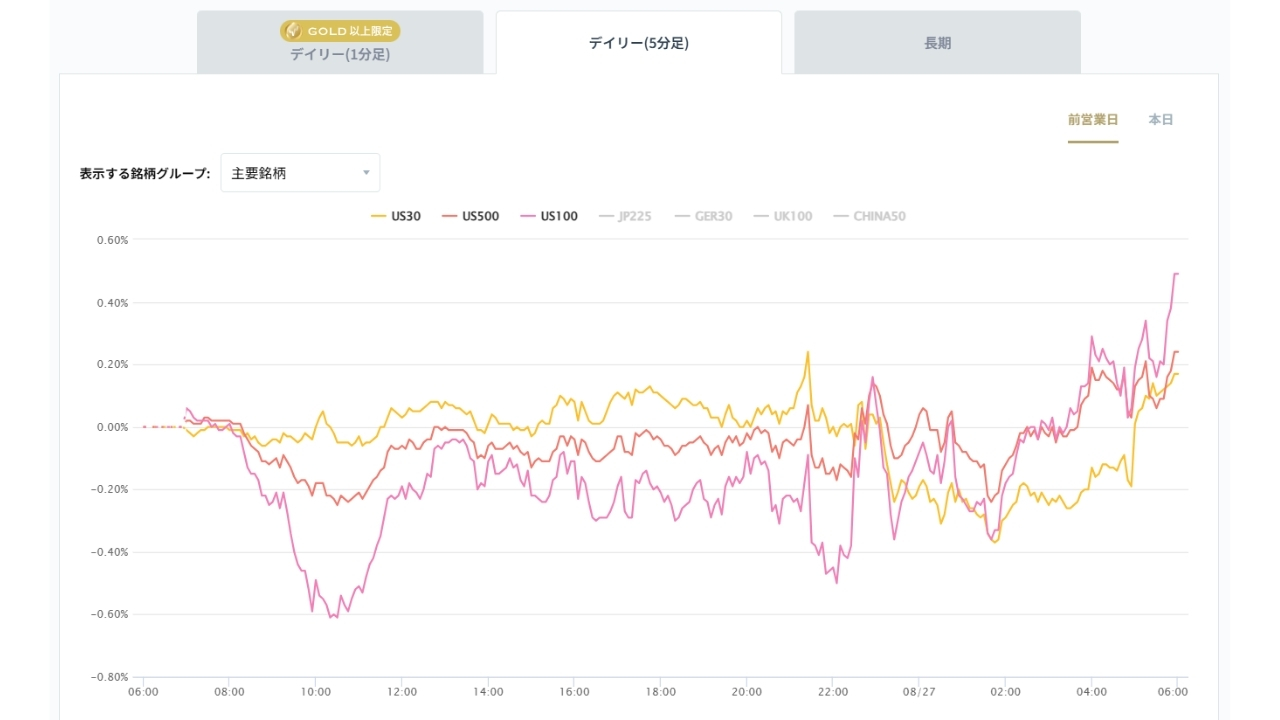Enable the UK100 series in legend
This screenshot has height=720, width=1280.
pos(783,216)
